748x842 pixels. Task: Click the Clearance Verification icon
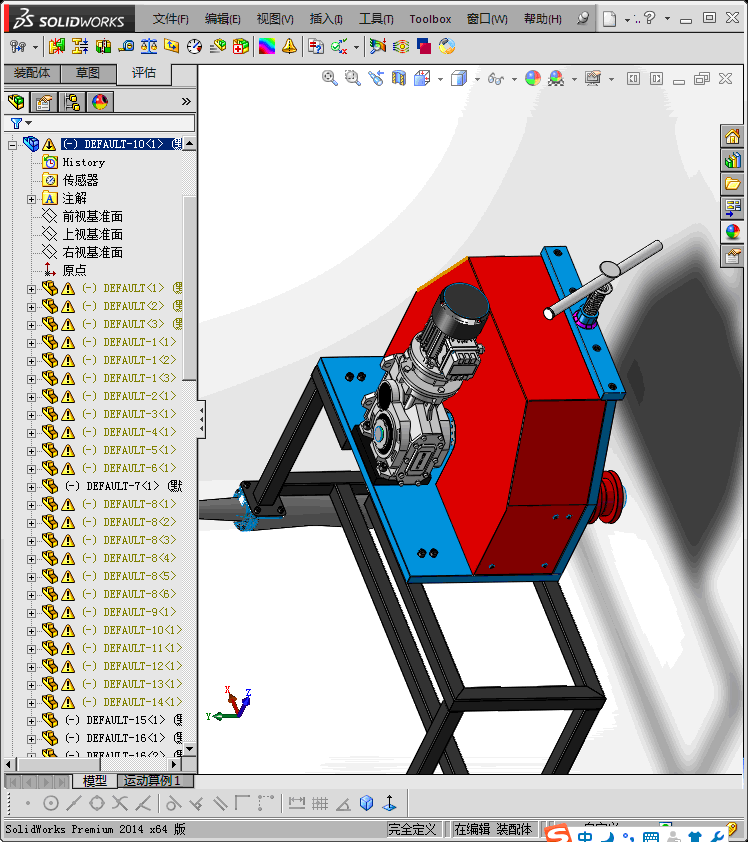coord(79,47)
